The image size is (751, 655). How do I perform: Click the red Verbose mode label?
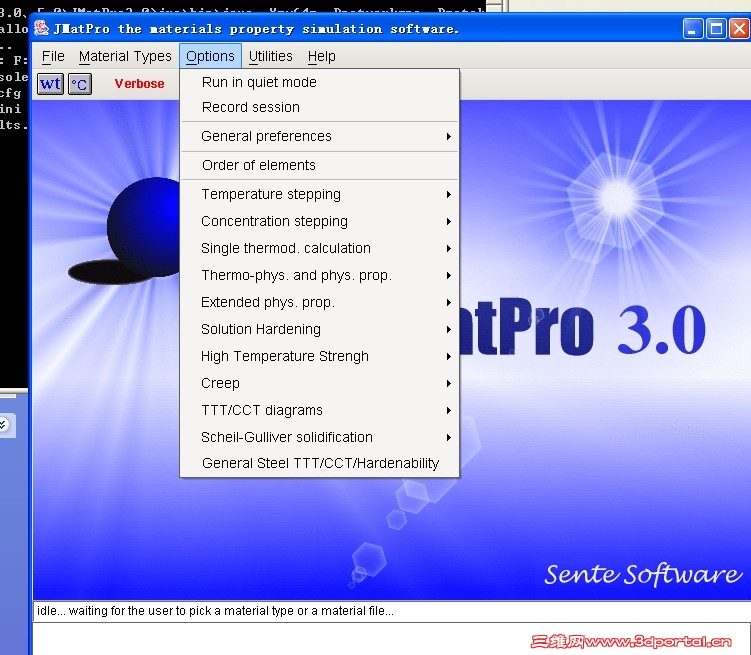coord(139,84)
